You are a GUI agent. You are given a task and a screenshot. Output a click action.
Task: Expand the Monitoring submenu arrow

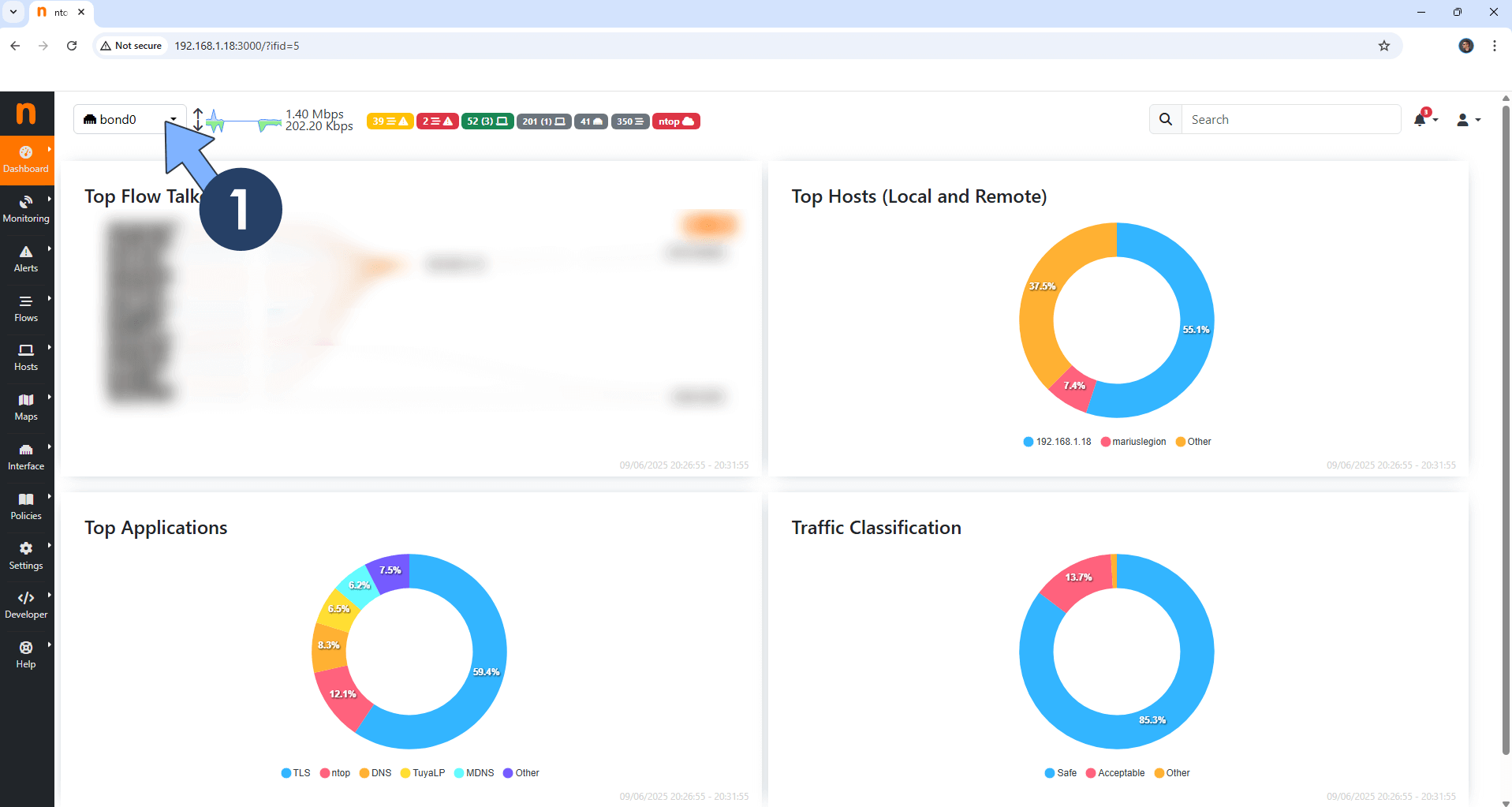coord(49,198)
